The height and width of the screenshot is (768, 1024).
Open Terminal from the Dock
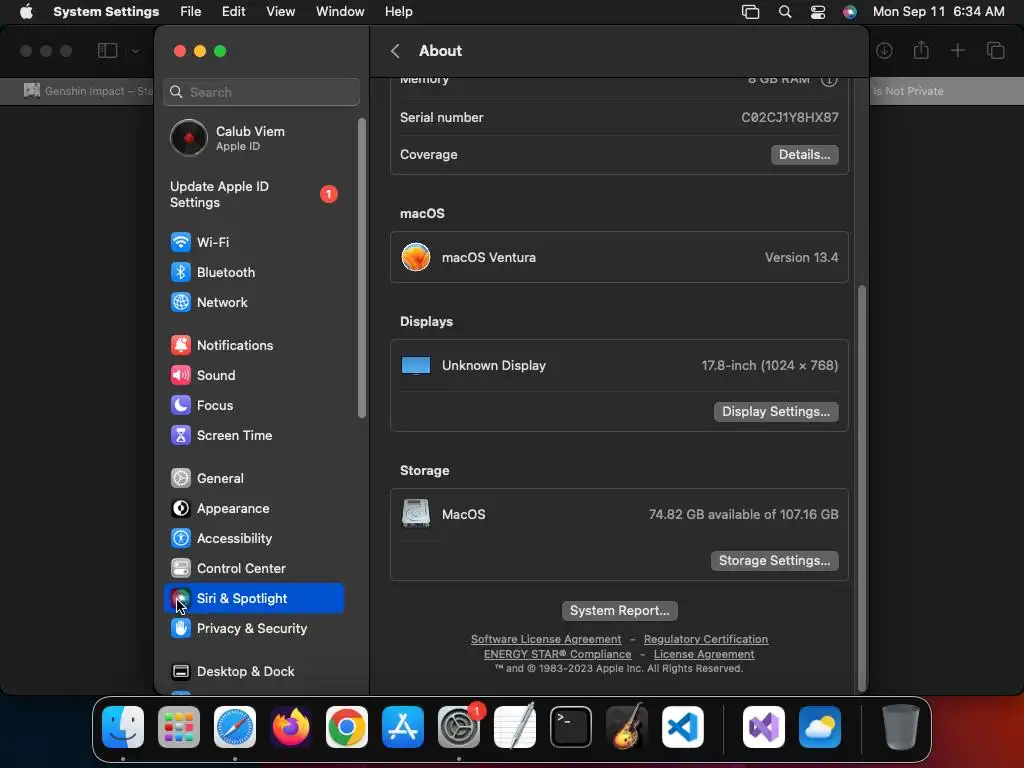(571, 727)
